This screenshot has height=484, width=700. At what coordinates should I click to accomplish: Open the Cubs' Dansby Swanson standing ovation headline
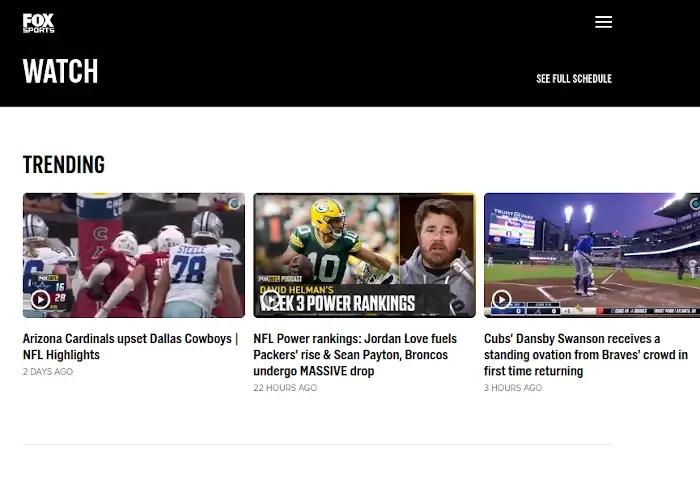pos(586,355)
